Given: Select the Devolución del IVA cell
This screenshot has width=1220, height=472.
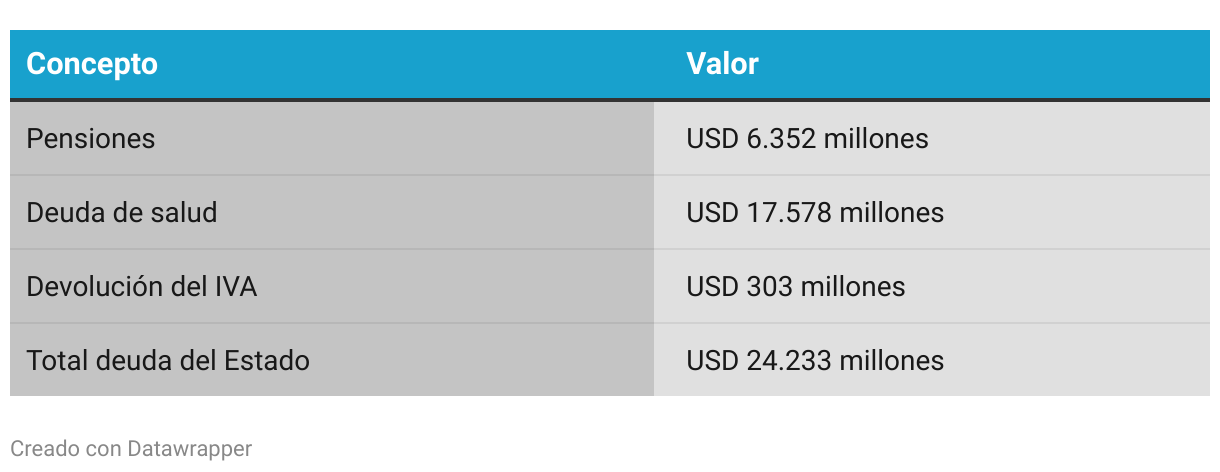Looking at the screenshot, I should click(332, 286).
